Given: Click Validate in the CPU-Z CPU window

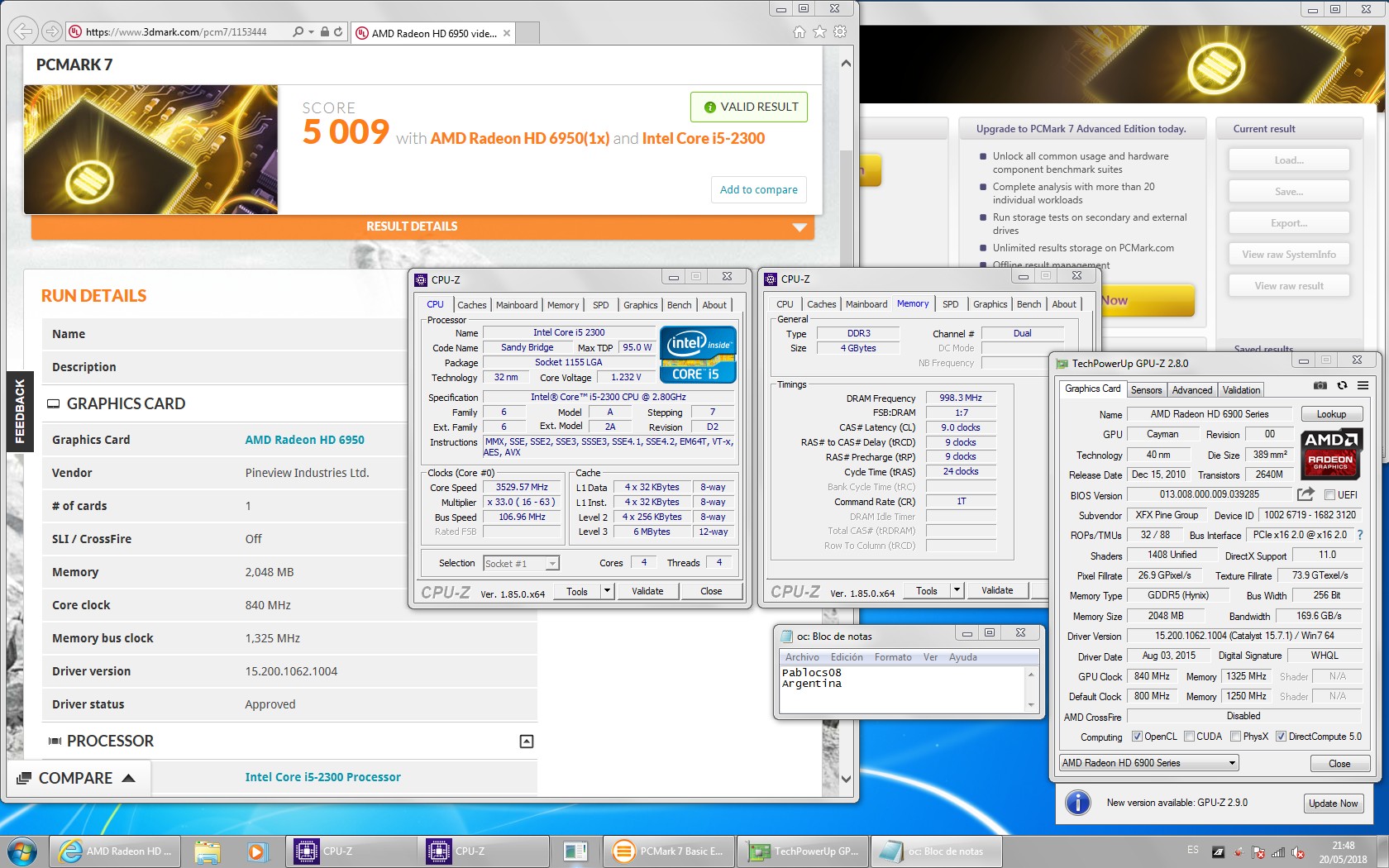Looking at the screenshot, I should click(x=647, y=591).
